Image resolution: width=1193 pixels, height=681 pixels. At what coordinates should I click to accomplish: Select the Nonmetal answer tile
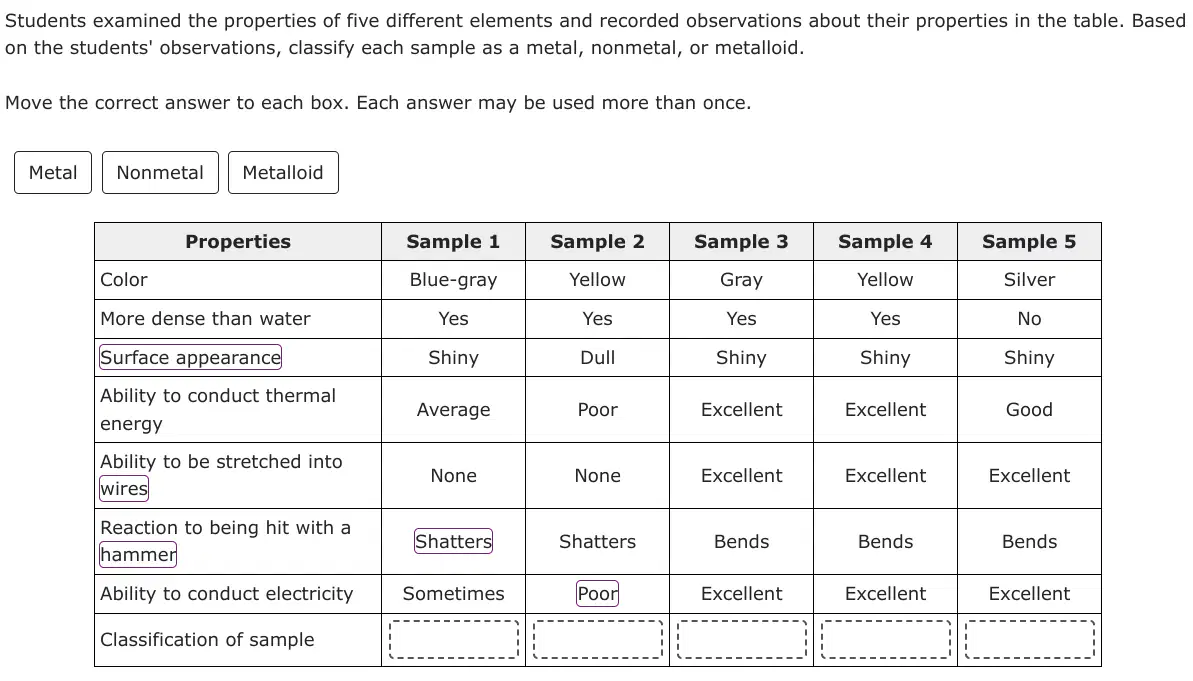(160, 173)
